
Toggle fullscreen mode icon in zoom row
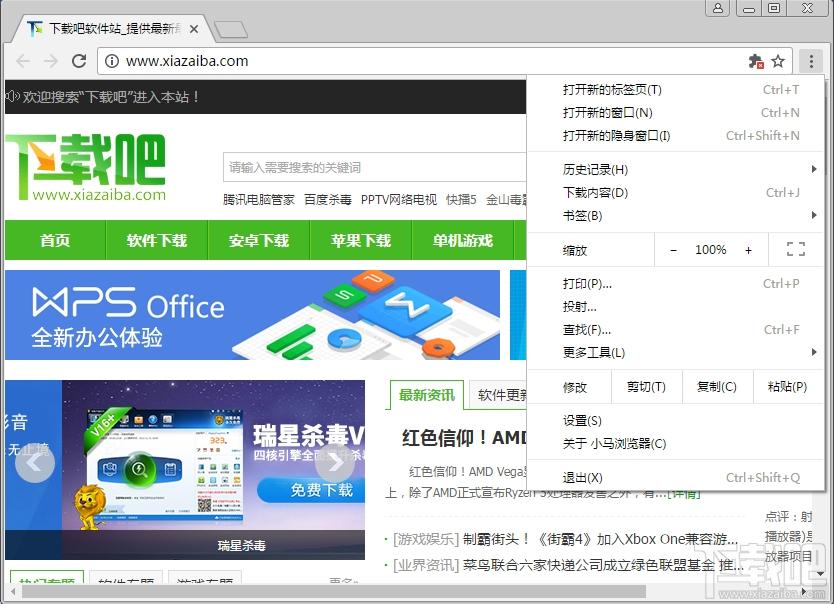[x=796, y=249]
